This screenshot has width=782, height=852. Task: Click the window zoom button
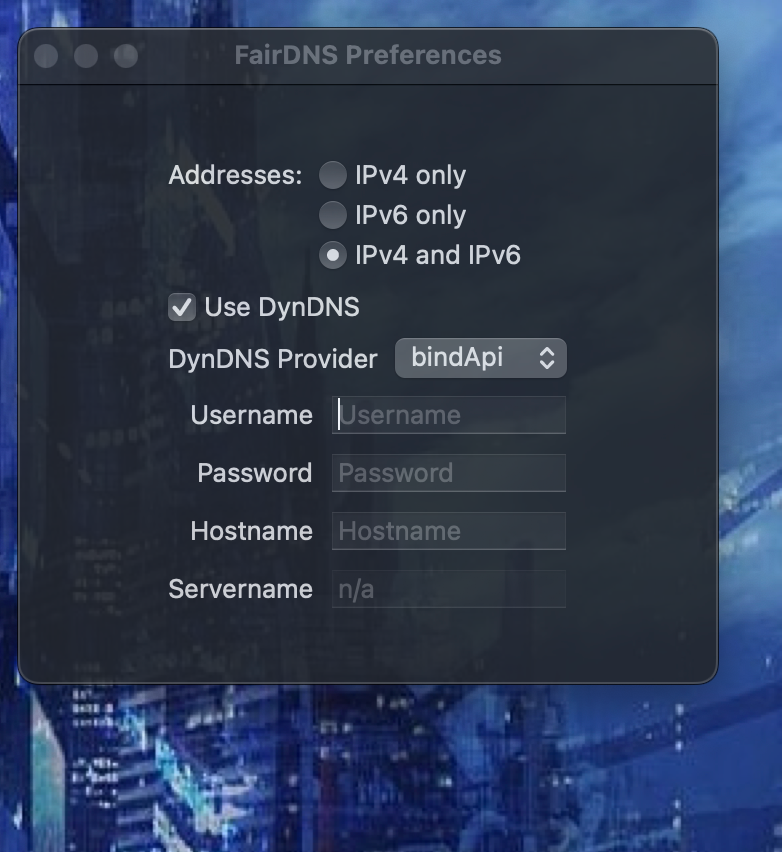pyautogui.click(x=126, y=56)
